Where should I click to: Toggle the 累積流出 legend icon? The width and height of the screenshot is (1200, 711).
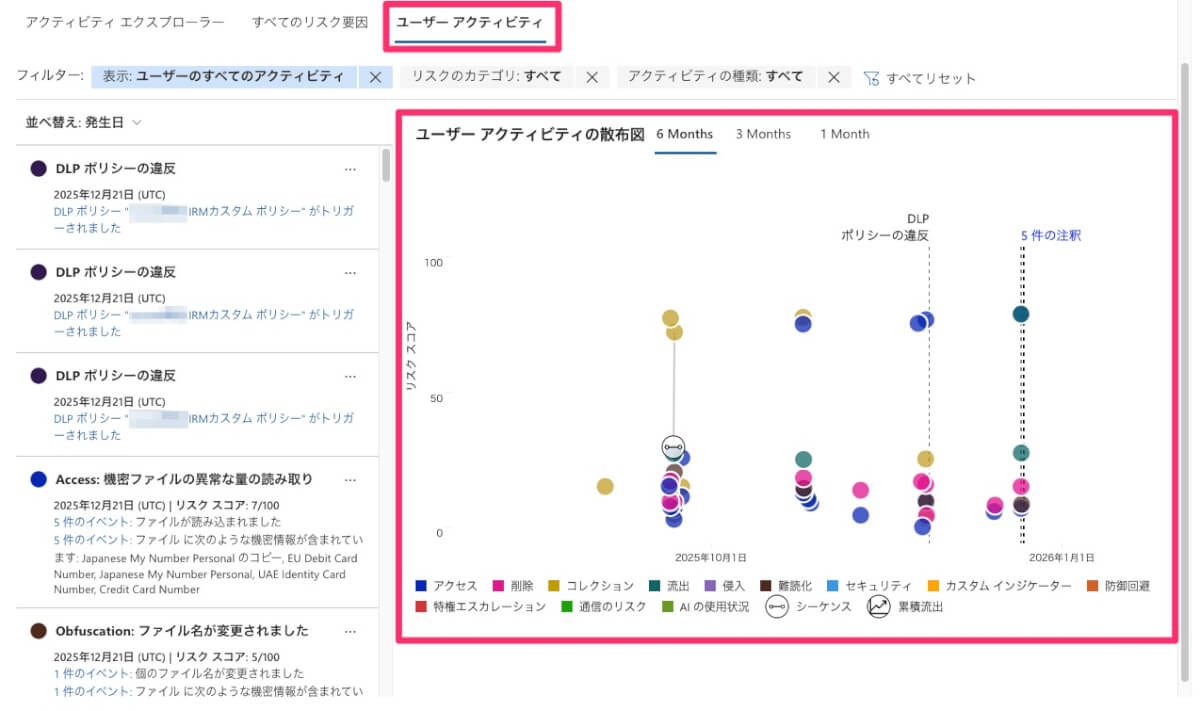point(878,606)
